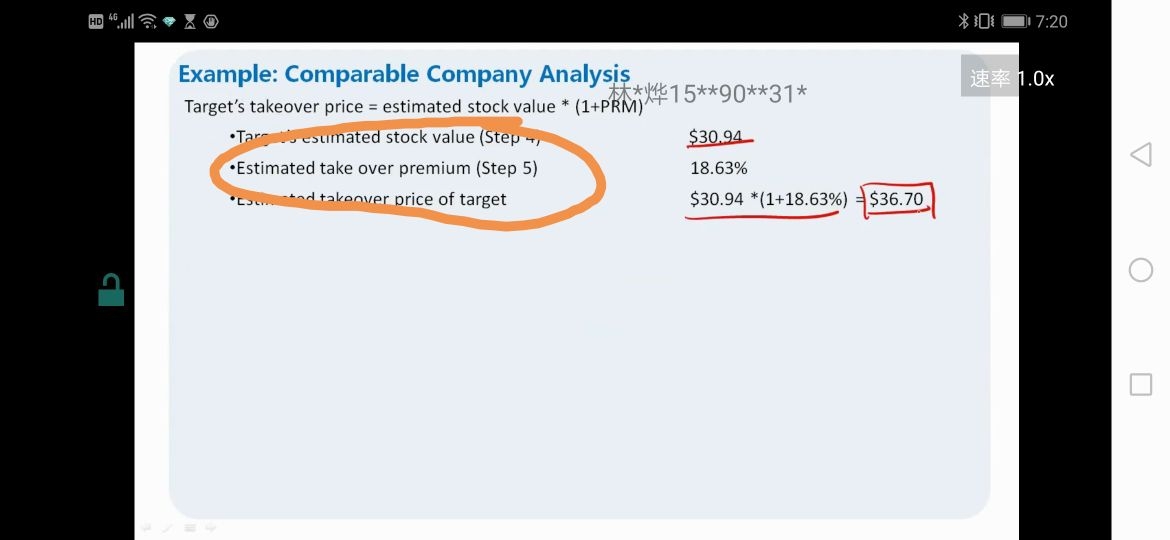The height and width of the screenshot is (540, 1170).
Task: Click the Example: Comparable Company Analysis title
Action: [x=404, y=74]
